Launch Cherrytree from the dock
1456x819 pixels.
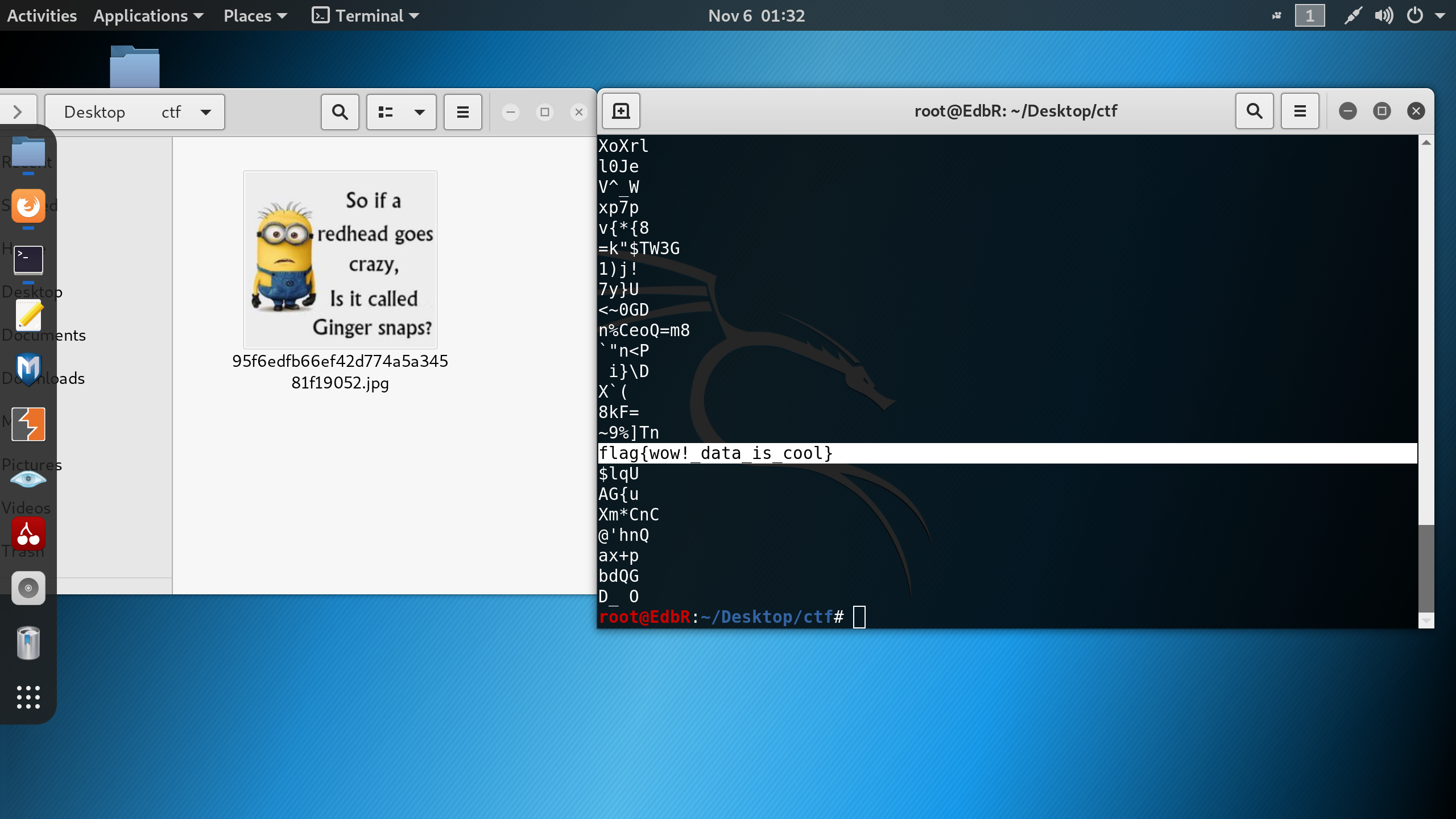(x=28, y=533)
